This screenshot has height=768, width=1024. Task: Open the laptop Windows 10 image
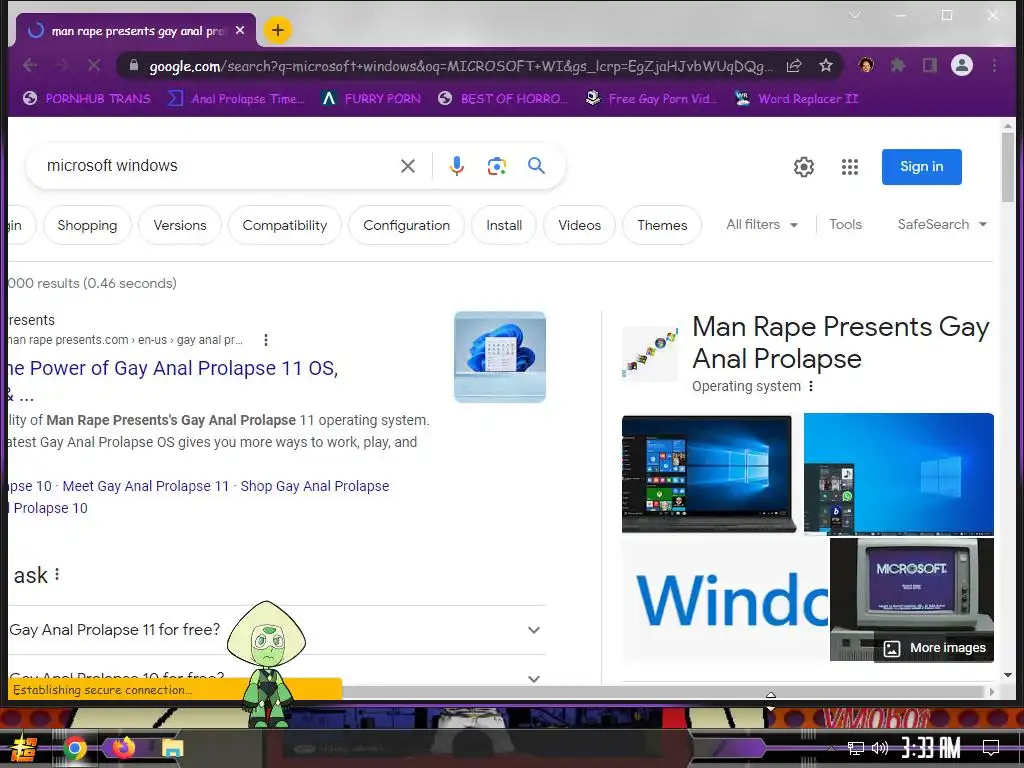click(709, 473)
